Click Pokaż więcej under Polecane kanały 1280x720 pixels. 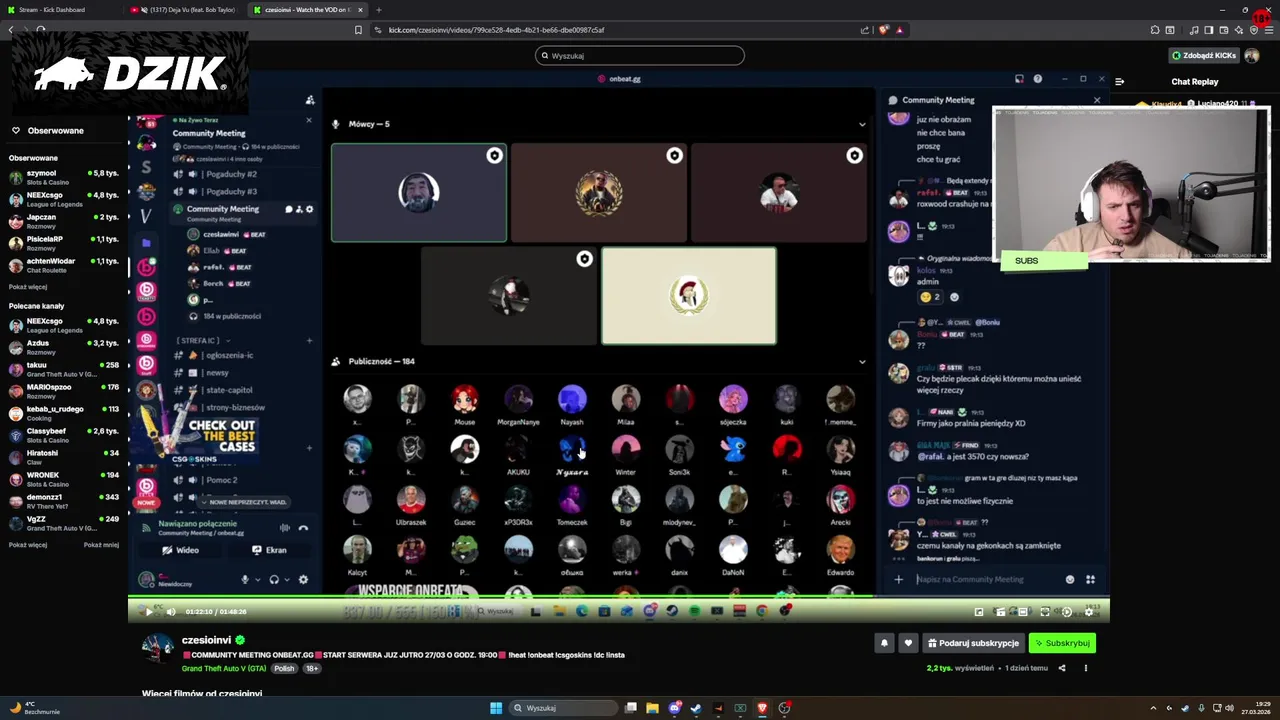[28, 545]
